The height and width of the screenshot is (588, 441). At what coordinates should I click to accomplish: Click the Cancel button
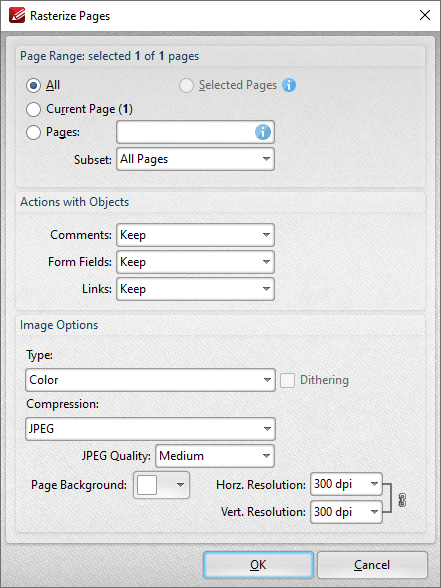[372, 565]
